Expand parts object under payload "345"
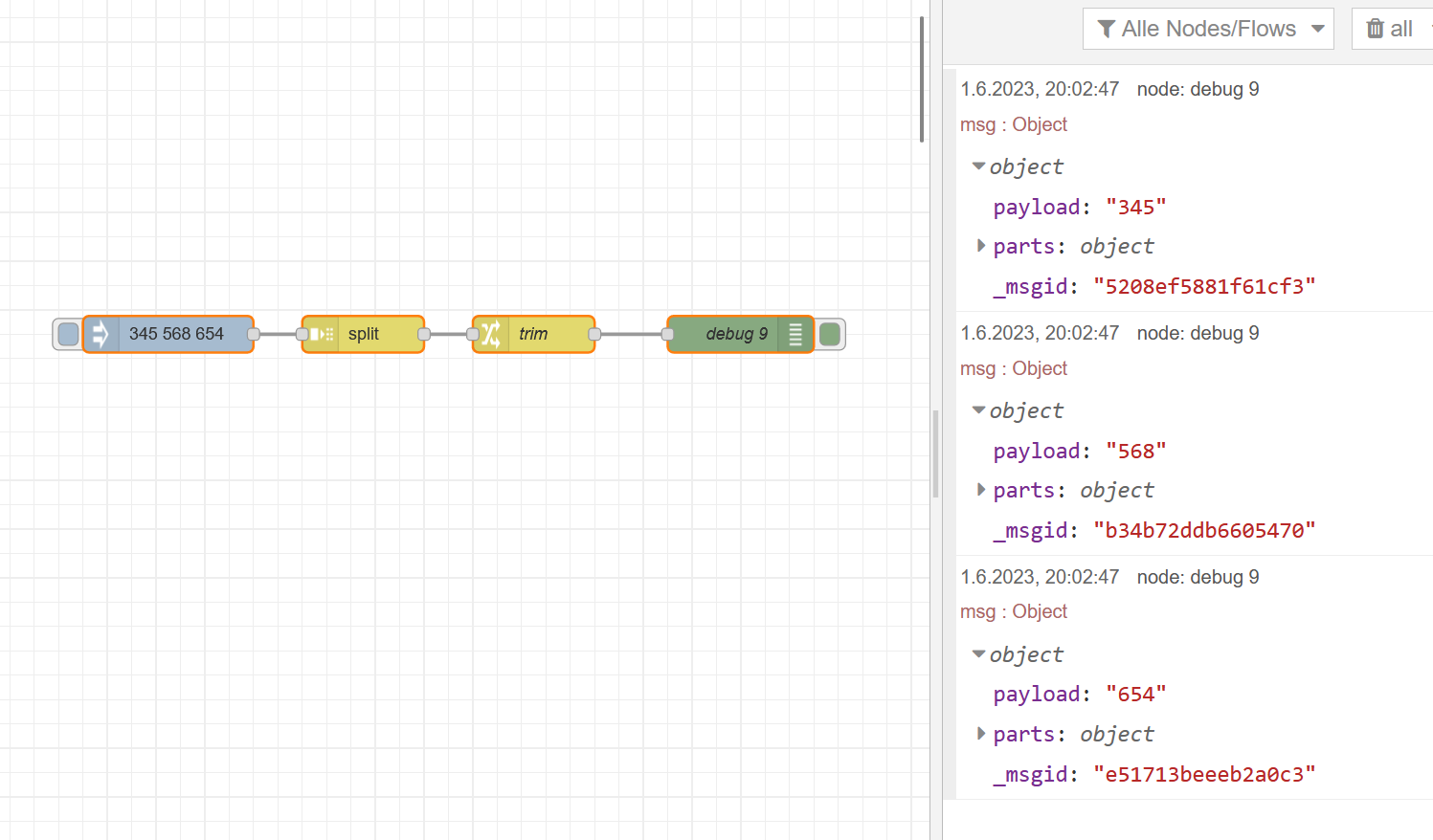 tap(980, 246)
